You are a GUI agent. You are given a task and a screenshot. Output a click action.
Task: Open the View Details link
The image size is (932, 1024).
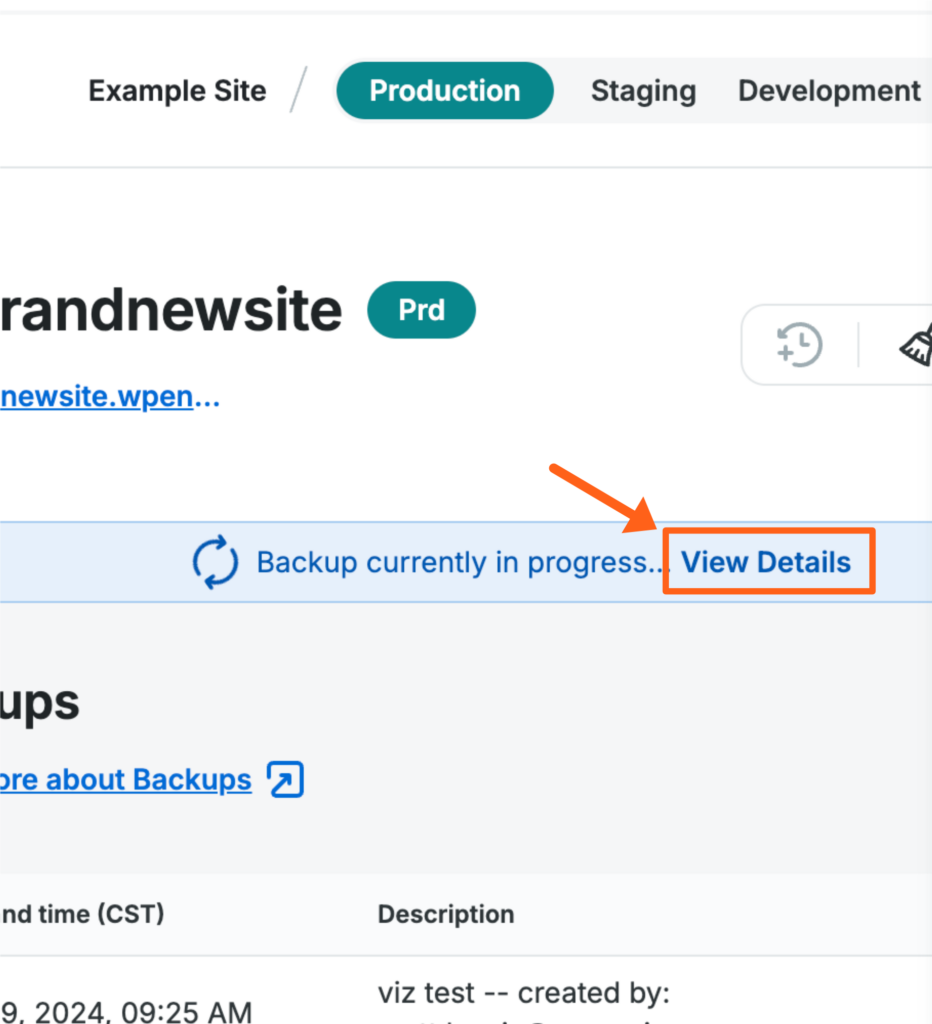(x=767, y=562)
